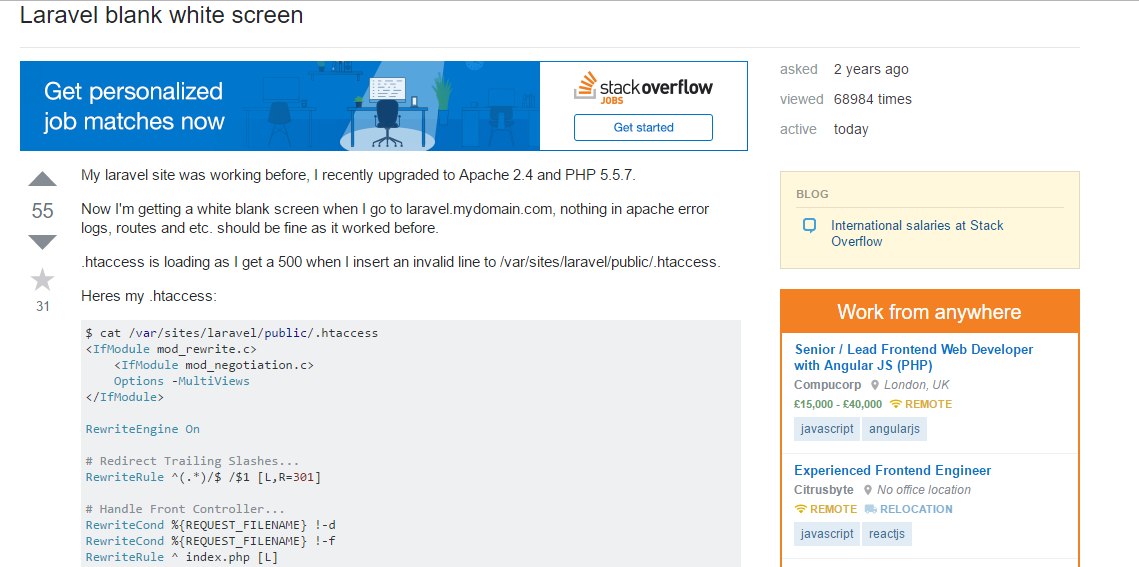Select the javascript tag under Citrusbyte job

[827, 534]
